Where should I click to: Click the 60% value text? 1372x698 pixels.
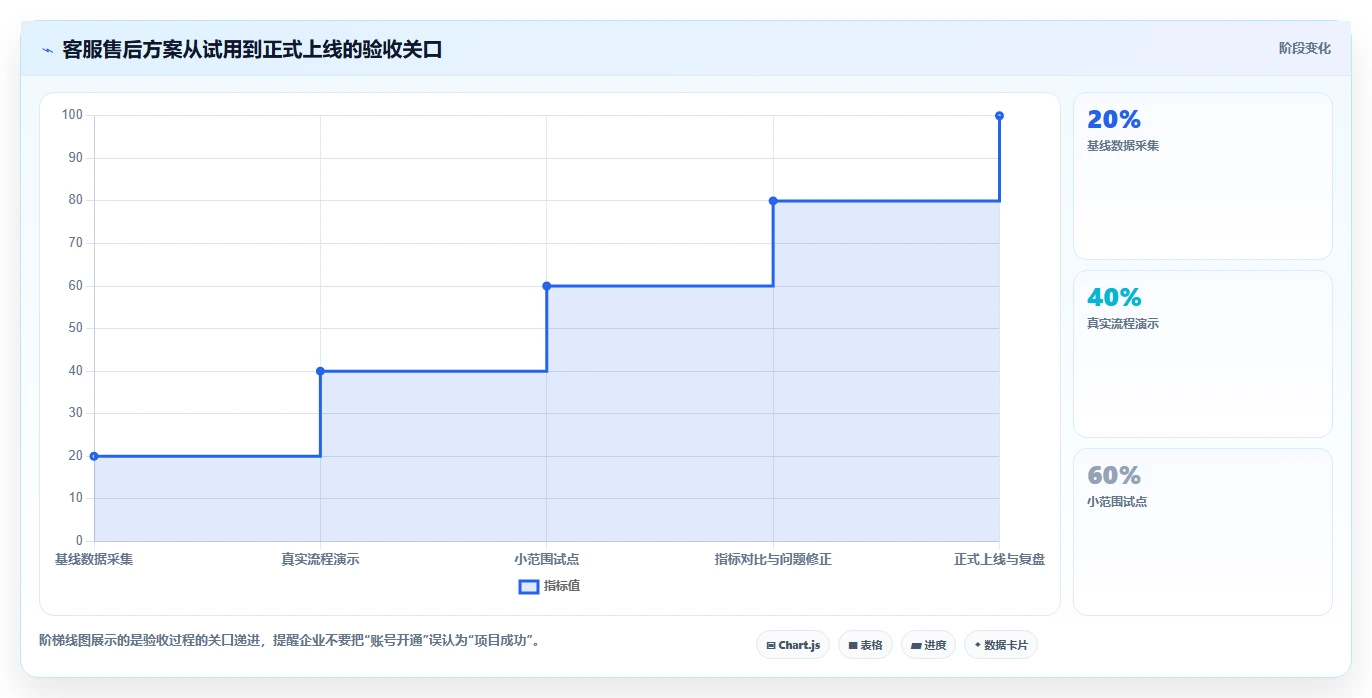(1113, 476)
